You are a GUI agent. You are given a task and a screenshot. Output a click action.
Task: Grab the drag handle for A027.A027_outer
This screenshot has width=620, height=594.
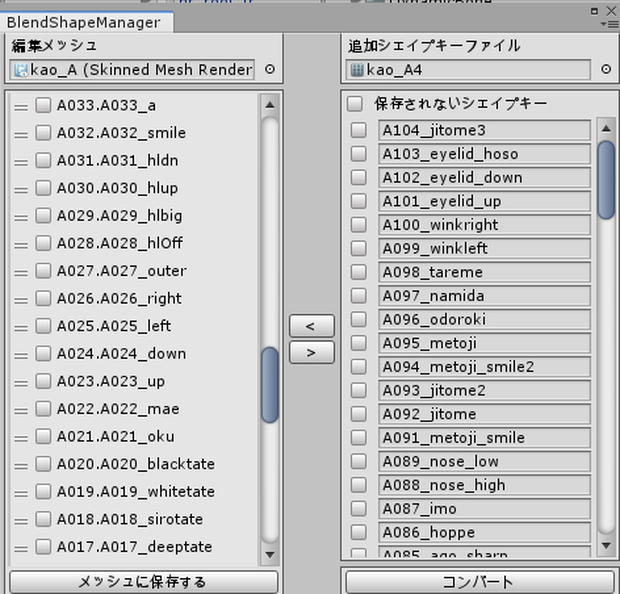[21, 272]
